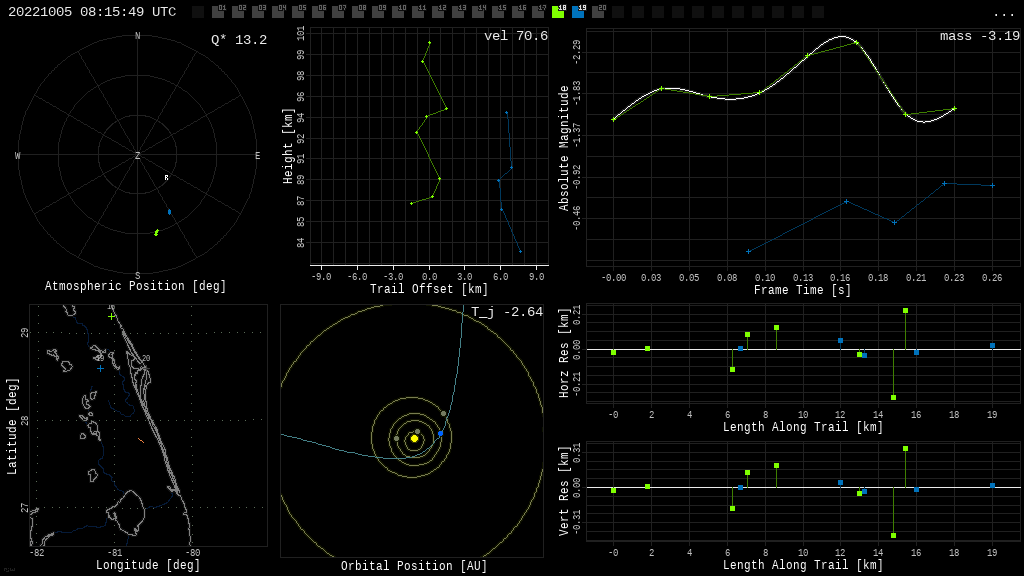Click the Z zenith label in polar plot
Screen dimensions: 1024x576
click(x=137, y=155)
